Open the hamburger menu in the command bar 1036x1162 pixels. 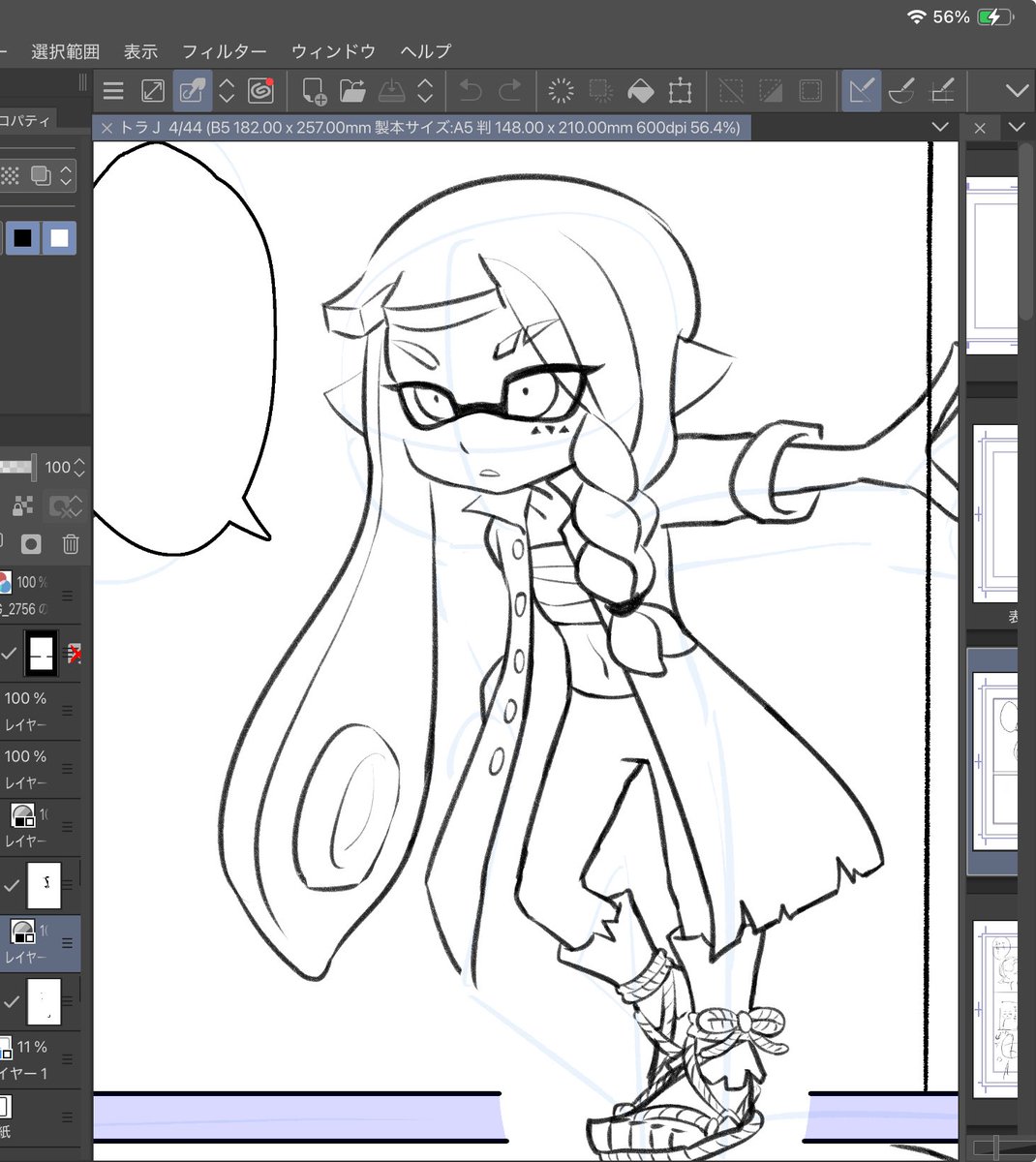point(113,91)
